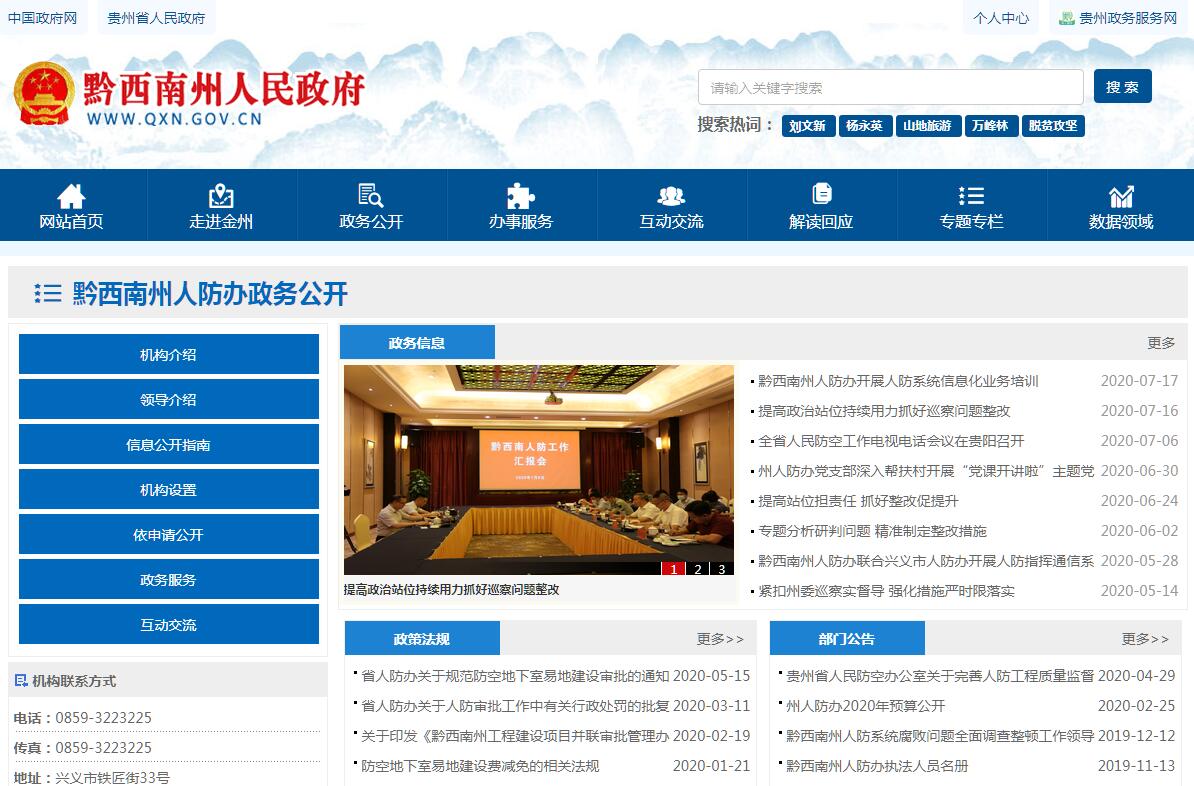Screen dimensions: 1194x786
Task: Click 更多>> in 政策法规 section
Action: (x=720, y=639)
